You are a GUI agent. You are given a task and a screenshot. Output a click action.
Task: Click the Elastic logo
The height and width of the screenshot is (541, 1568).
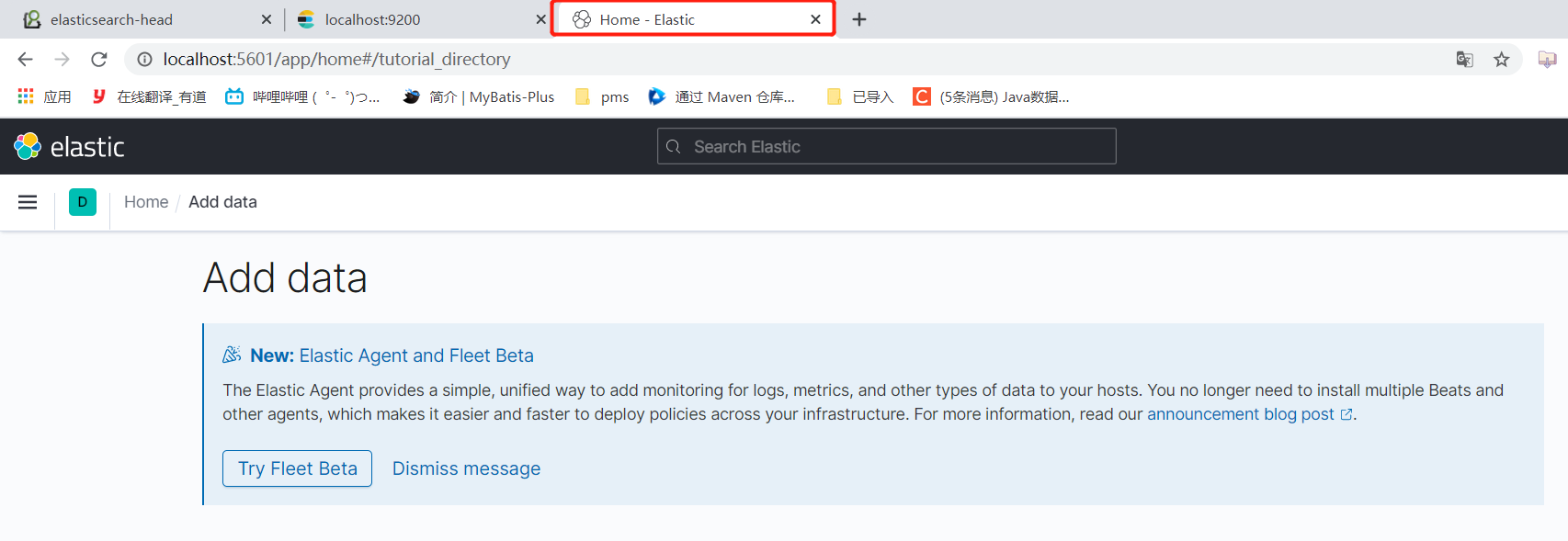(69, 146)
